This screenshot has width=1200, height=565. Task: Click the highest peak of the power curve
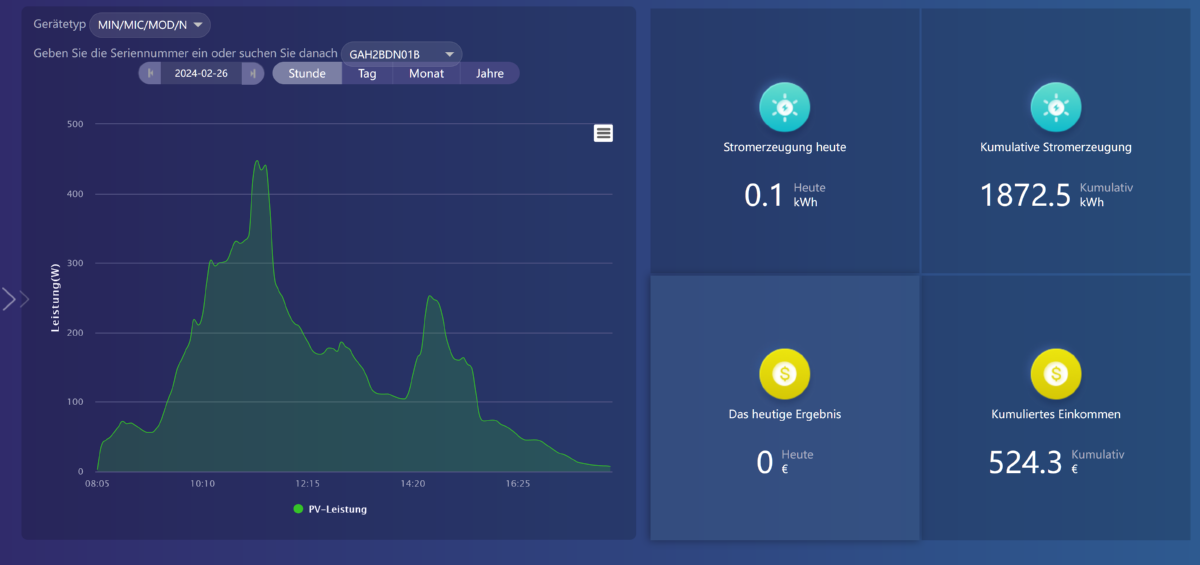257,161
